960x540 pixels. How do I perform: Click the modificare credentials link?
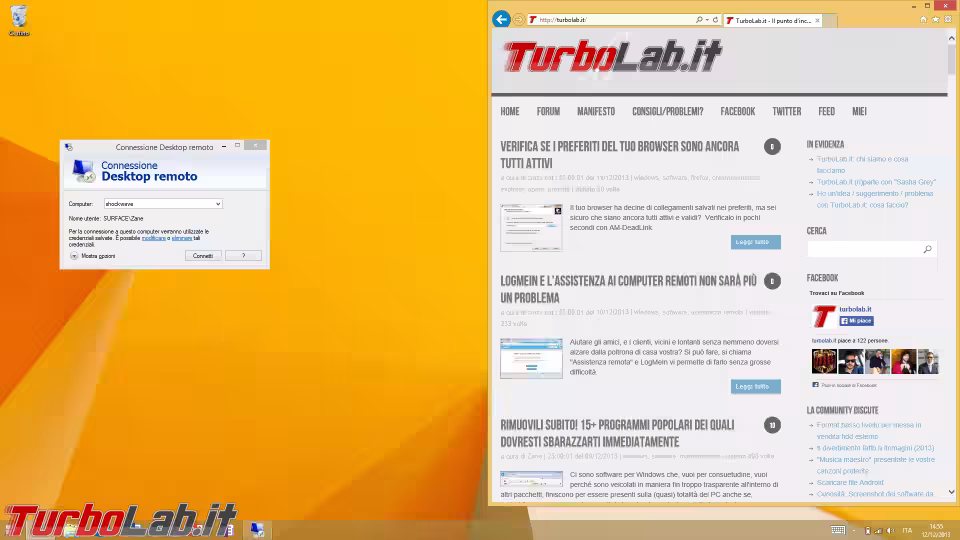coord(153,238)
